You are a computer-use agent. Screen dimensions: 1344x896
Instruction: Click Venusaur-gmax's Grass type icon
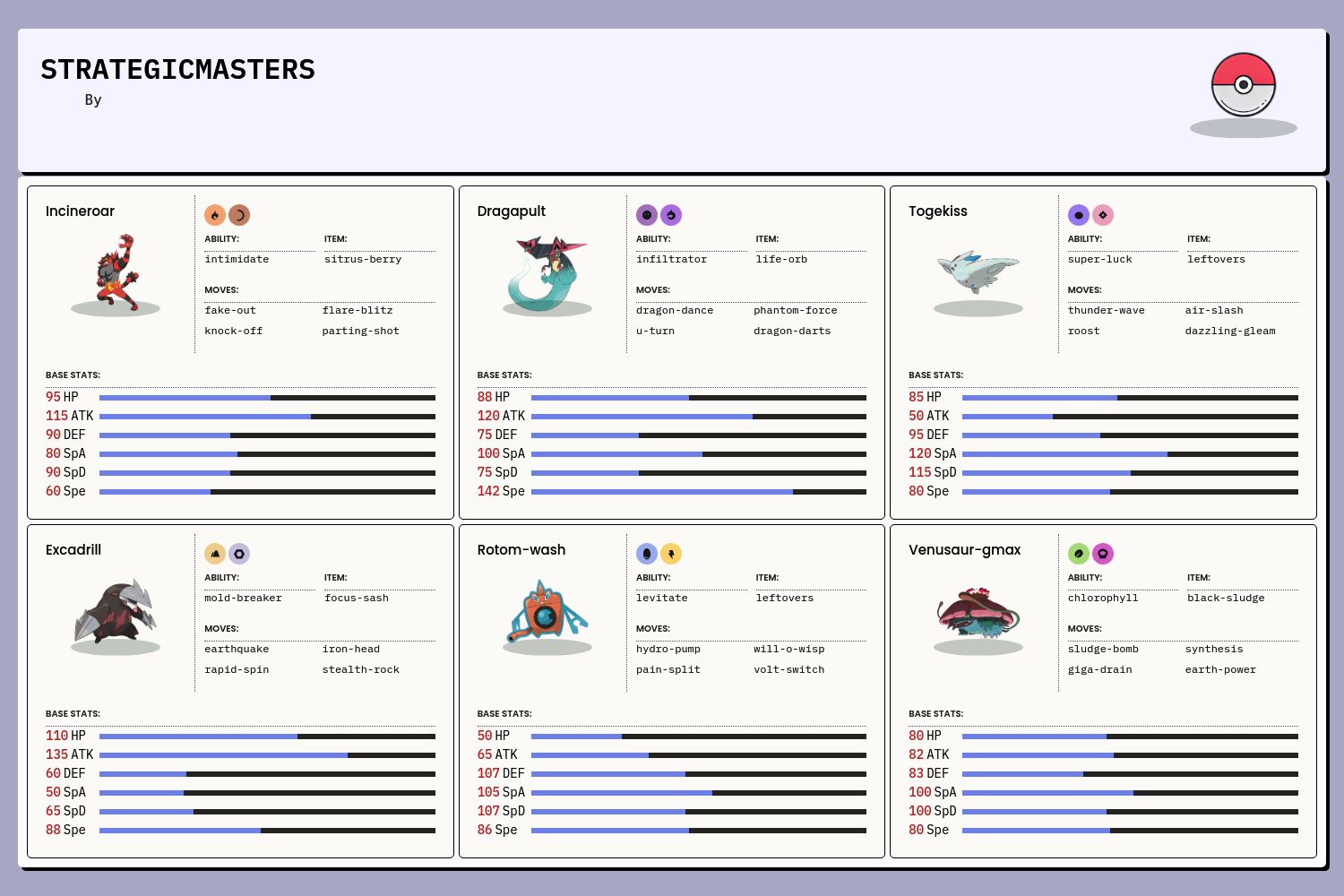[x=1079, y=554]
